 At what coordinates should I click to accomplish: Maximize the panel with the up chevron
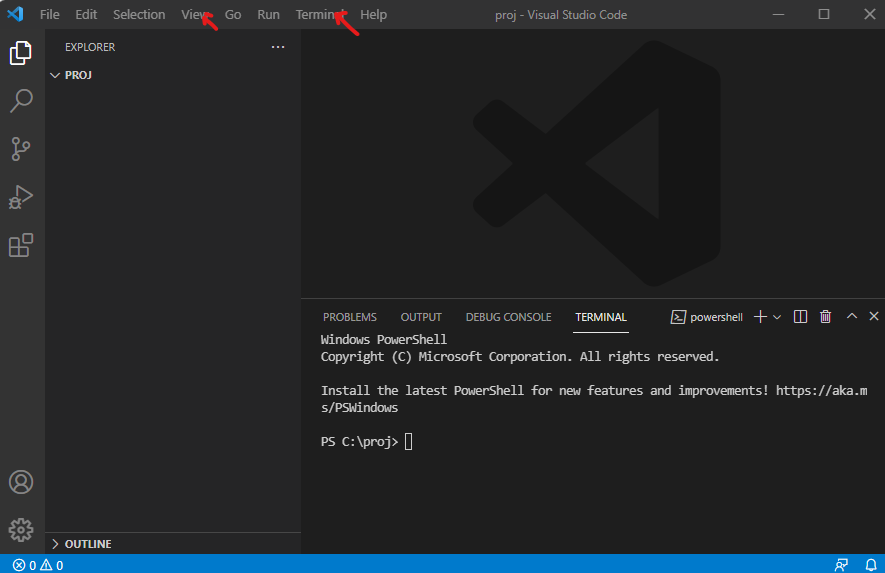pos(852,317)
